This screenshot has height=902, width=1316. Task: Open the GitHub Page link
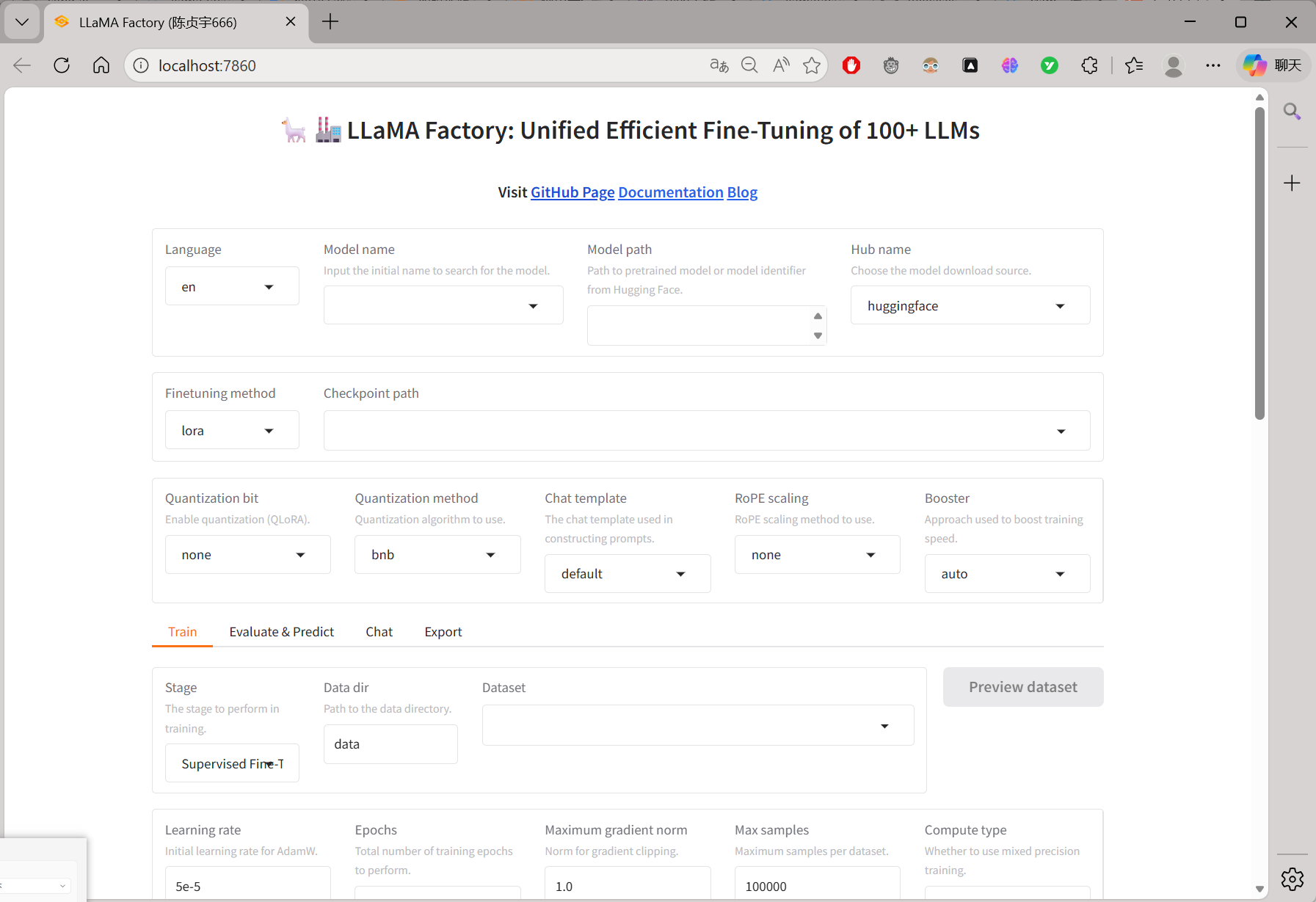pyautogui.click(x=572, y=192)
